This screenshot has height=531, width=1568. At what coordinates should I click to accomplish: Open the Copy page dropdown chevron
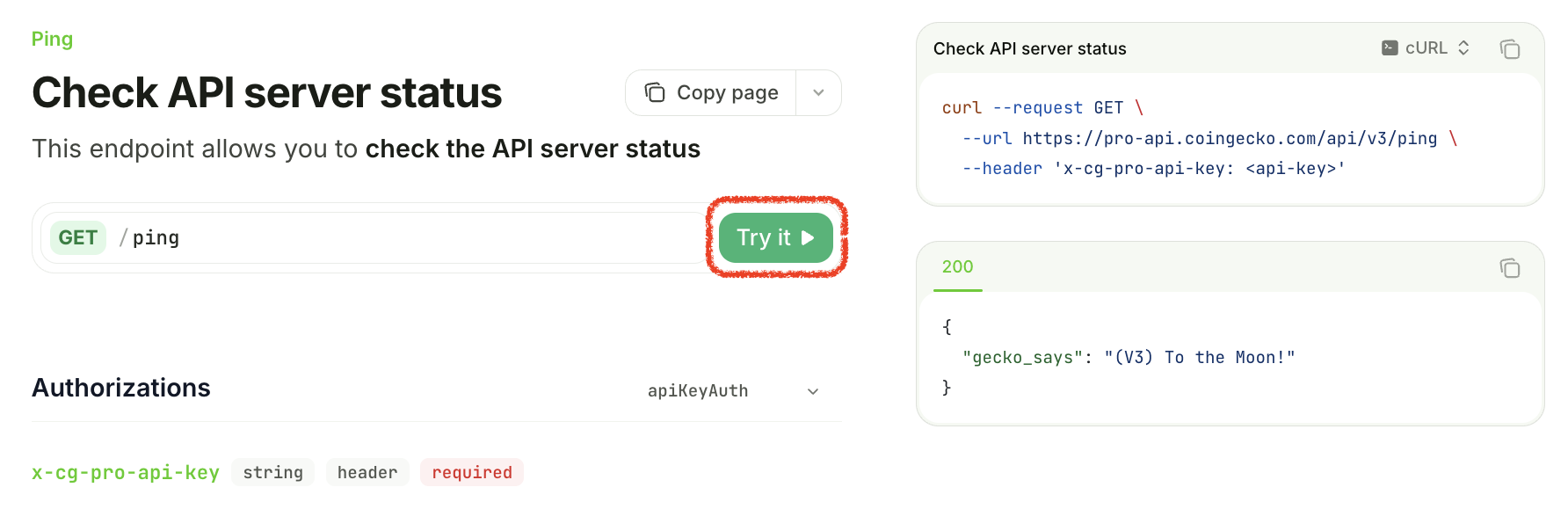coord(818,93)
